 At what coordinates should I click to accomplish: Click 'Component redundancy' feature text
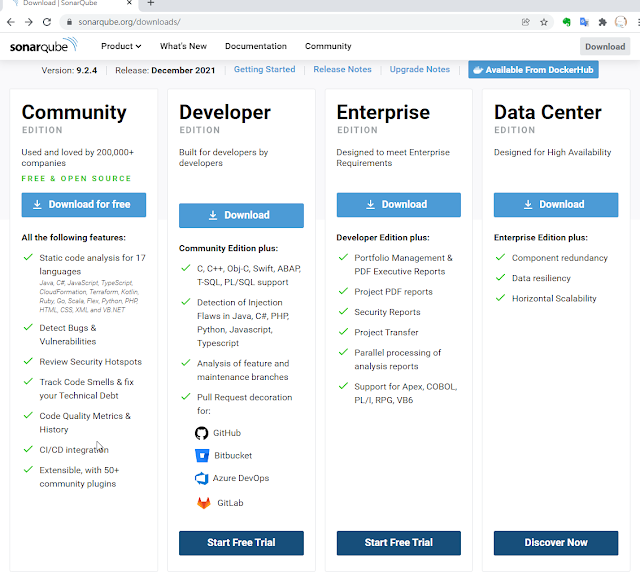(x=560, y=258)
